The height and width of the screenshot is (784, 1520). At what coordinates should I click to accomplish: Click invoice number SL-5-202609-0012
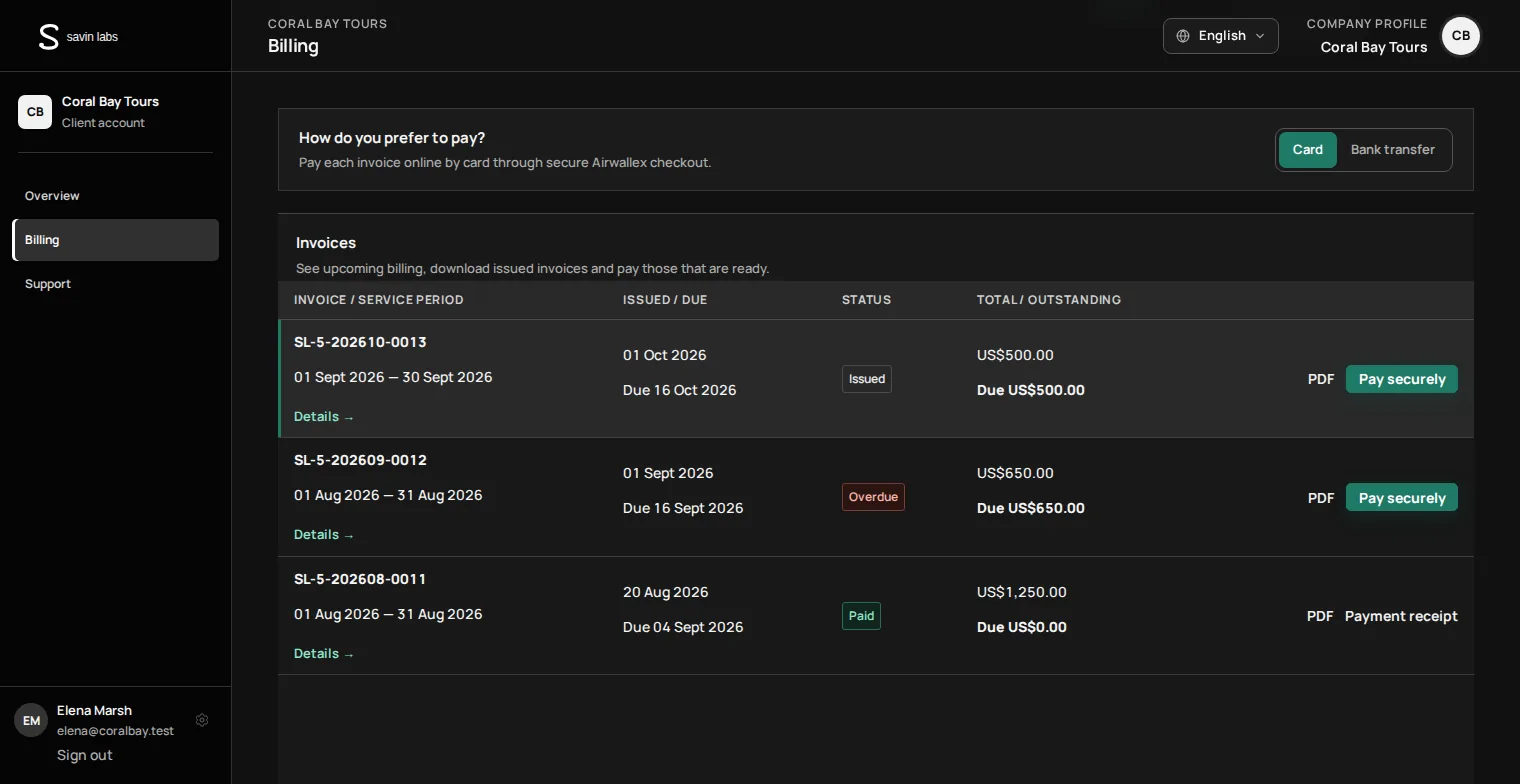[x=360, y=460]
